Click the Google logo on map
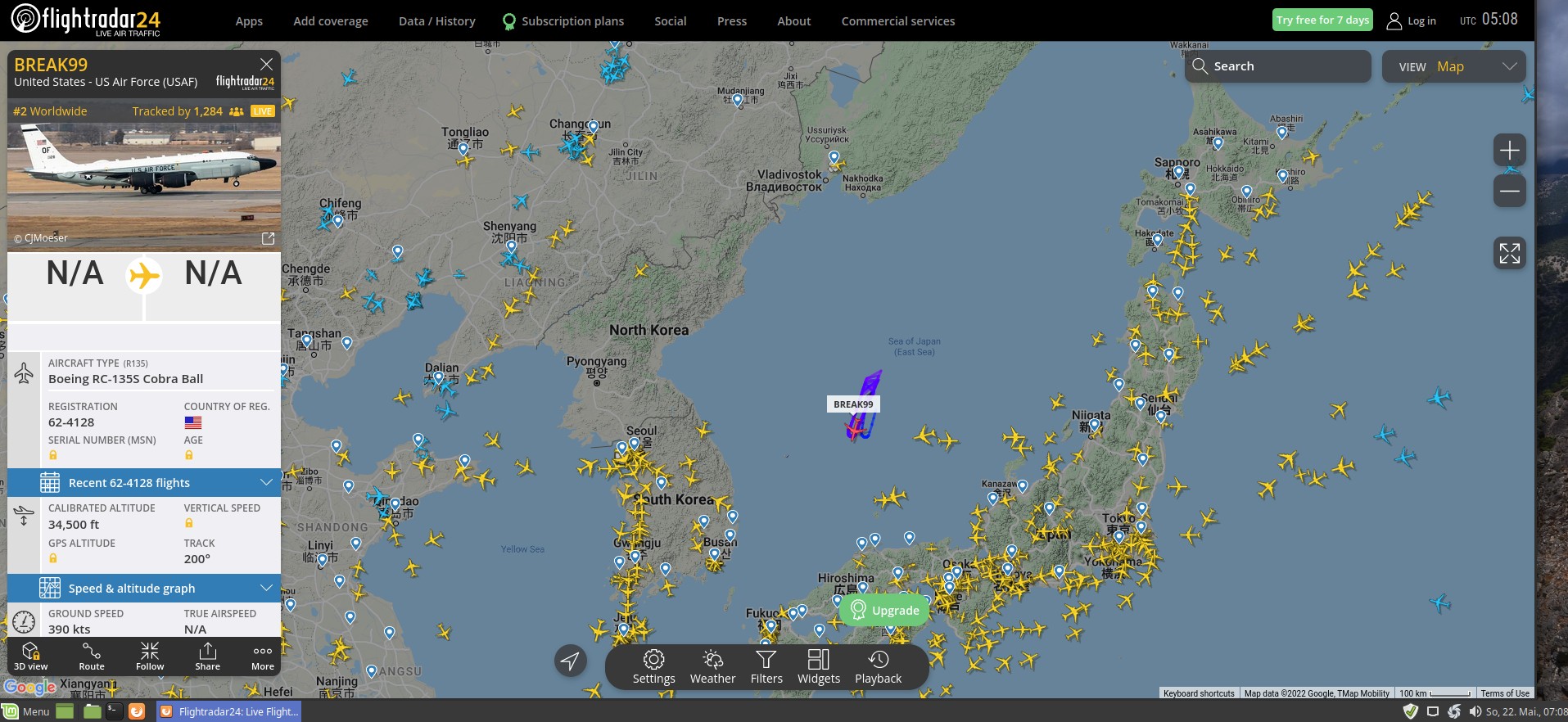Image resolution: width=1568 pixels, height=722 pixels. 30,686
